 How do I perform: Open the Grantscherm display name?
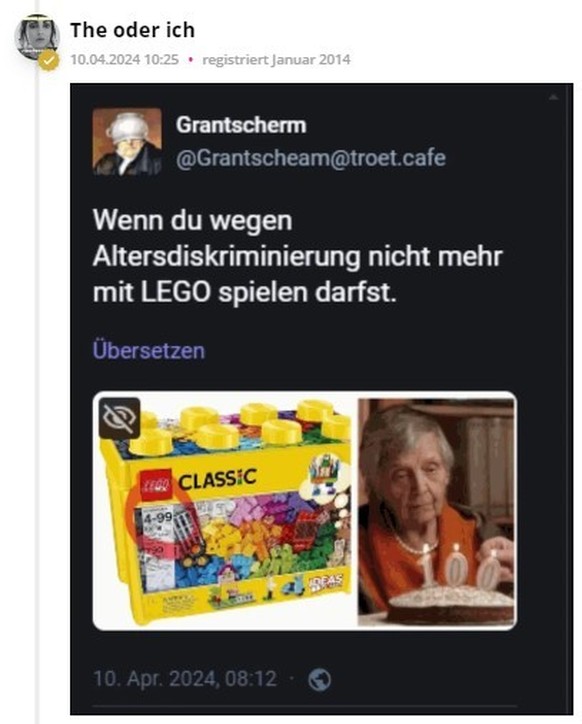click(x=241, y=125)
